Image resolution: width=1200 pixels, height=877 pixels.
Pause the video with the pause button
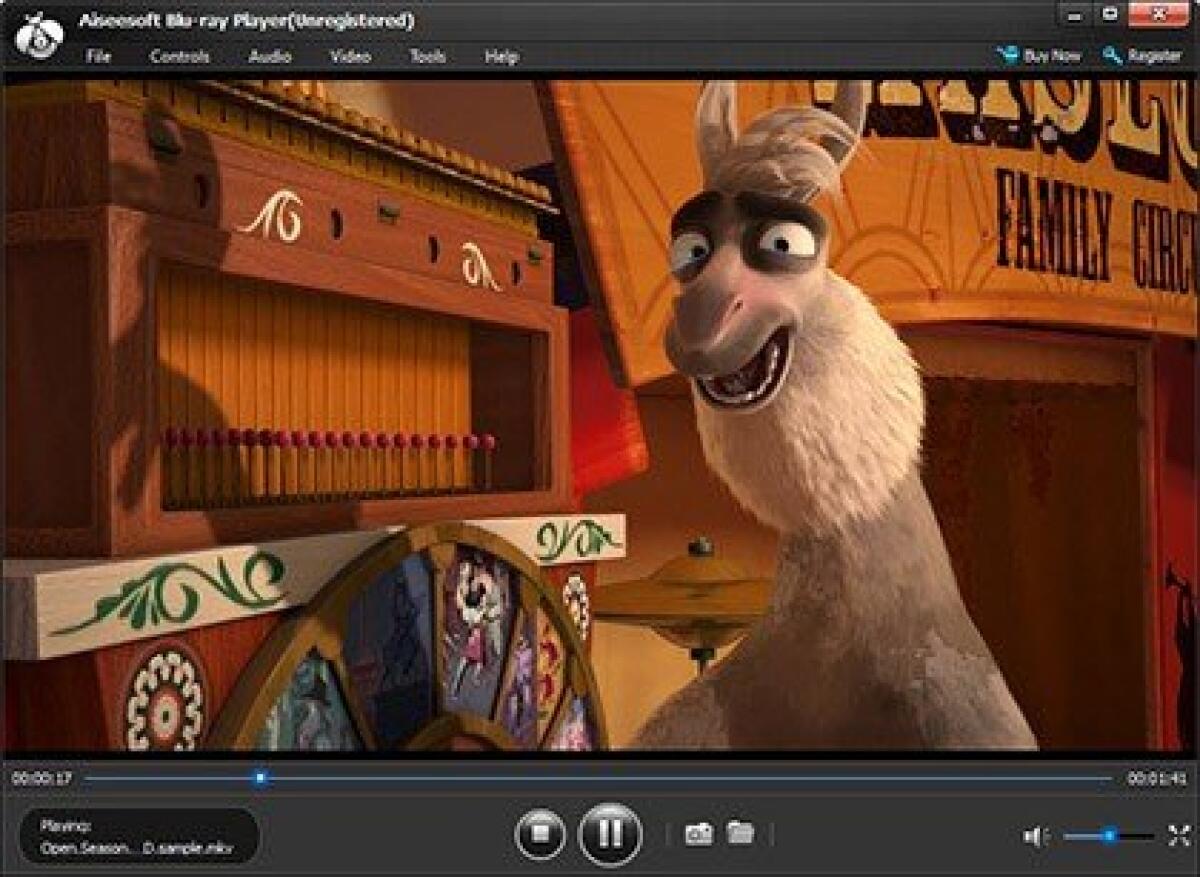[611, 832]
